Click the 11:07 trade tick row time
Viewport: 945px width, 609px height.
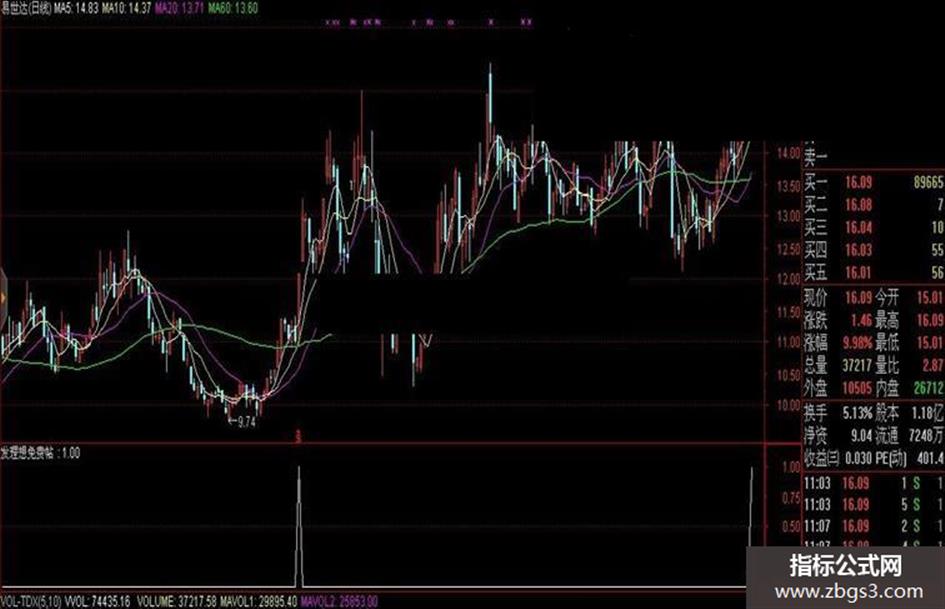click(x=817, y=526)
